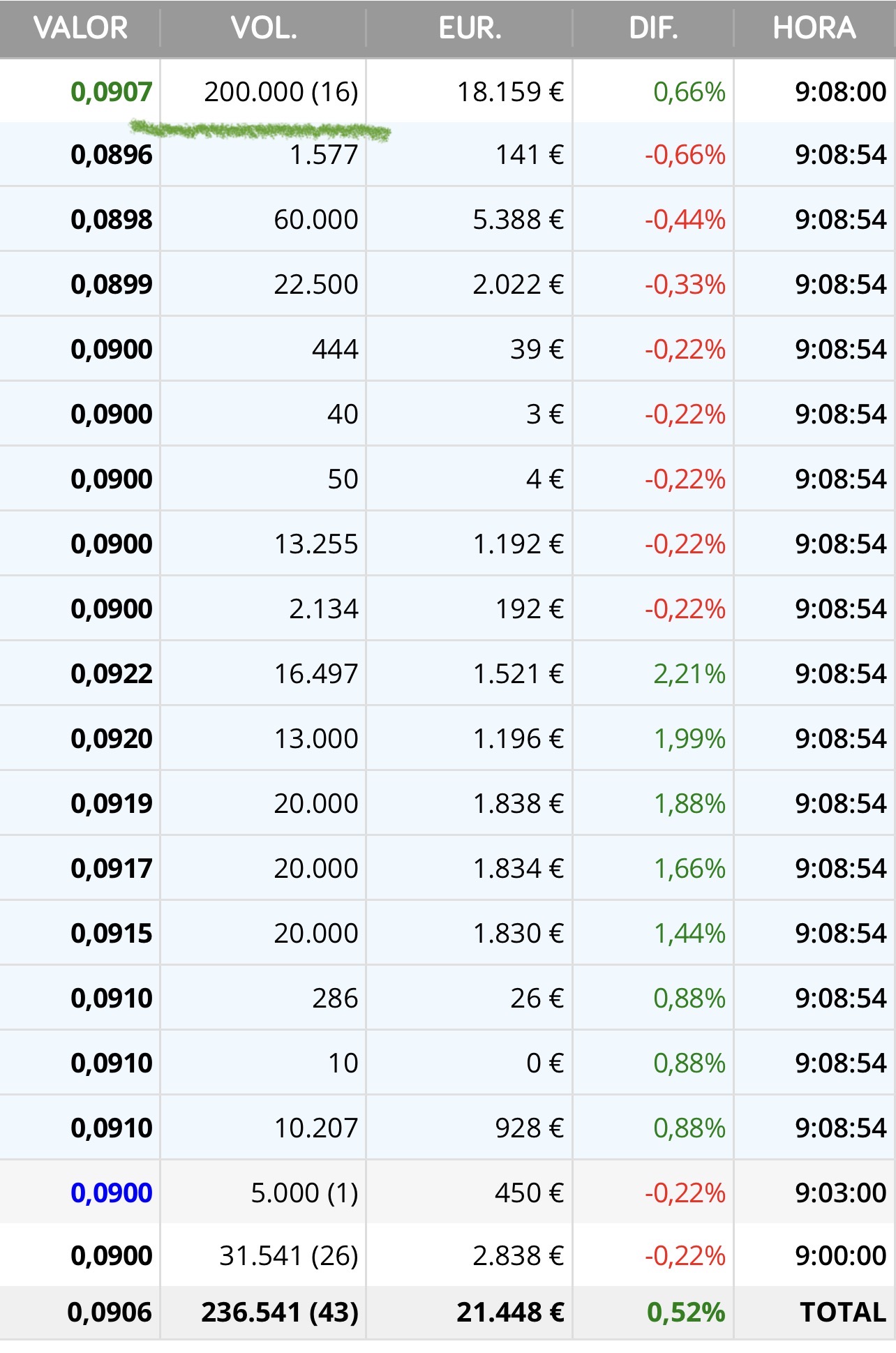Select the 200.000 (16) volume cell
Image resolution: width=896 pixels, height=1353 pixels.
[281, 91]
